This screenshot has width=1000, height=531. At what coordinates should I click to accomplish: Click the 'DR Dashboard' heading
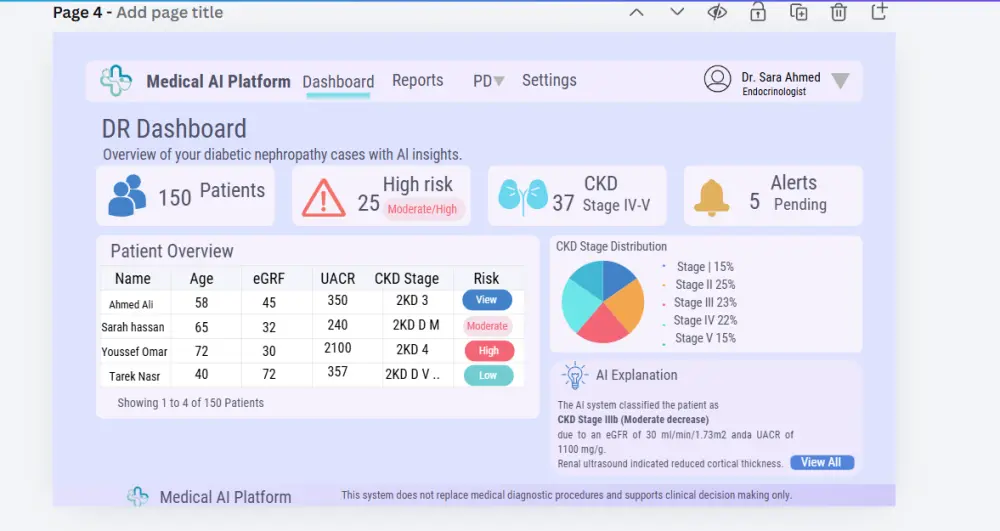174,129
